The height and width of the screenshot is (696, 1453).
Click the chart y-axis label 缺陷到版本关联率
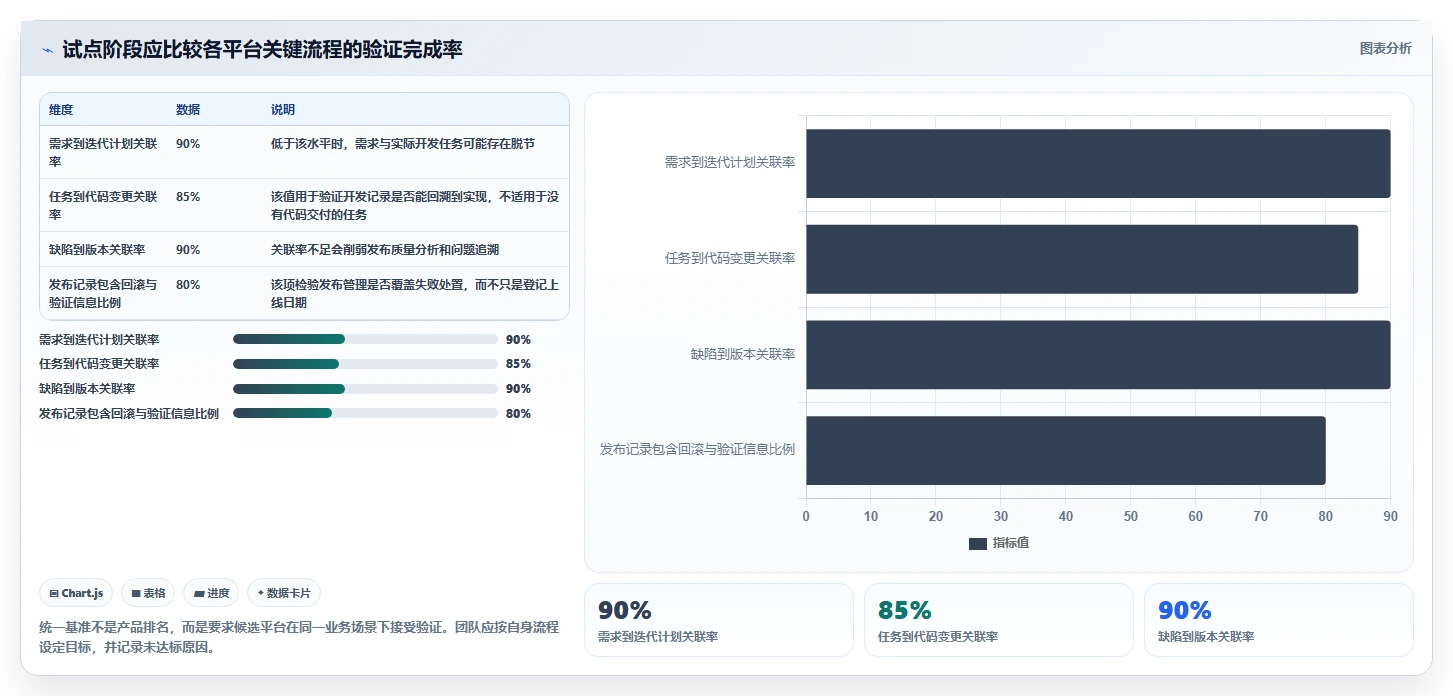point(743,354)
